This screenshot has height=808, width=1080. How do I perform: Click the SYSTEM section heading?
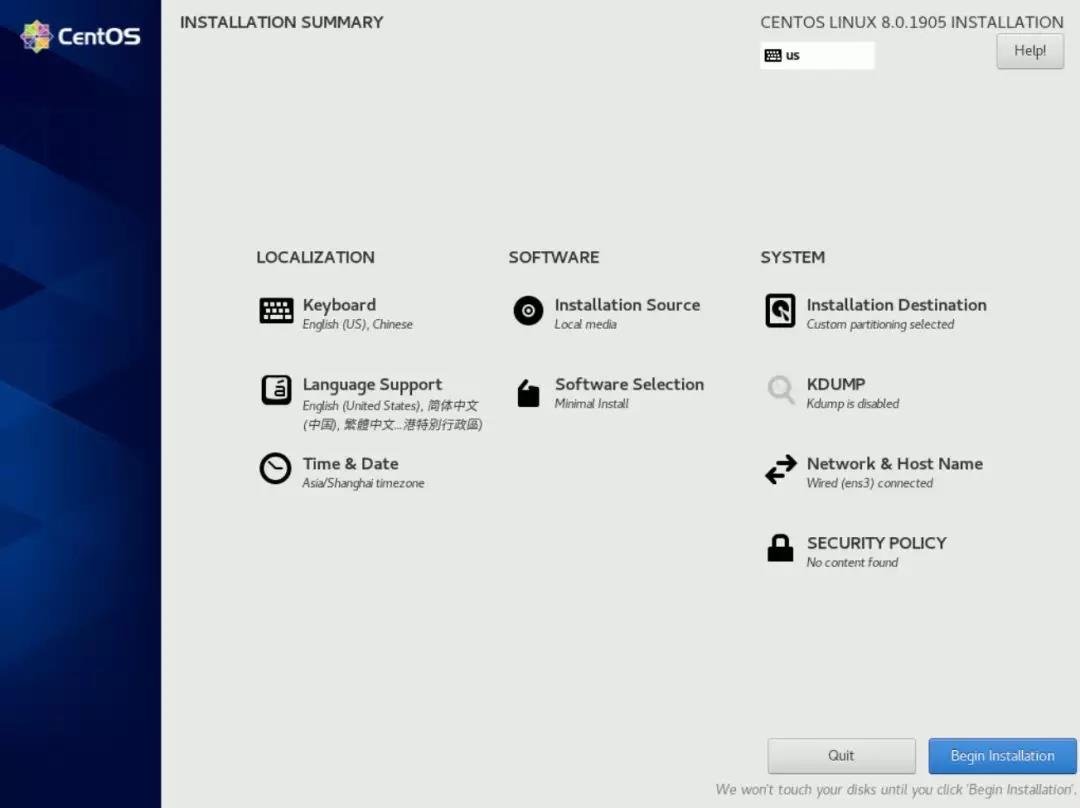(x=792, y=257)
